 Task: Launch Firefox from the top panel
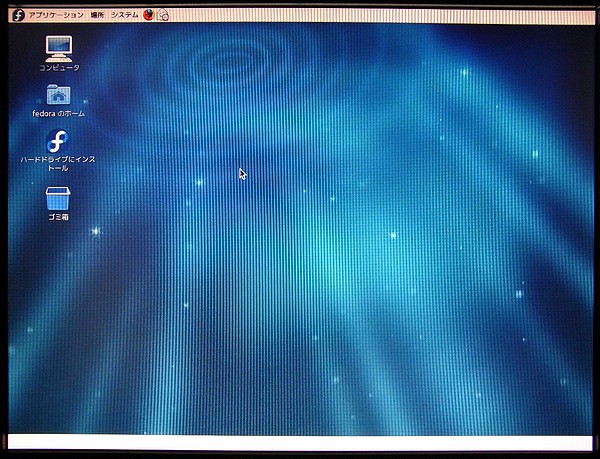point(148,15)
